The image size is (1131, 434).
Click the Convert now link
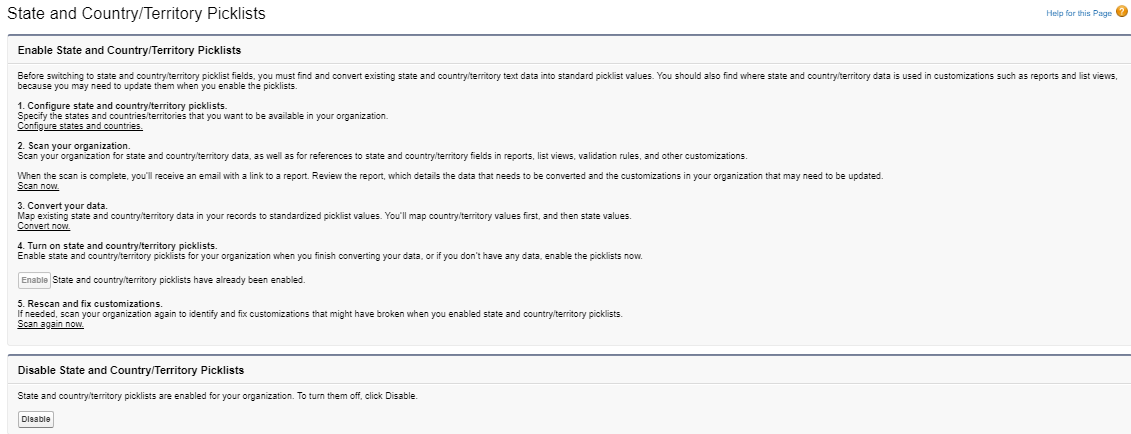pos(44,226)
